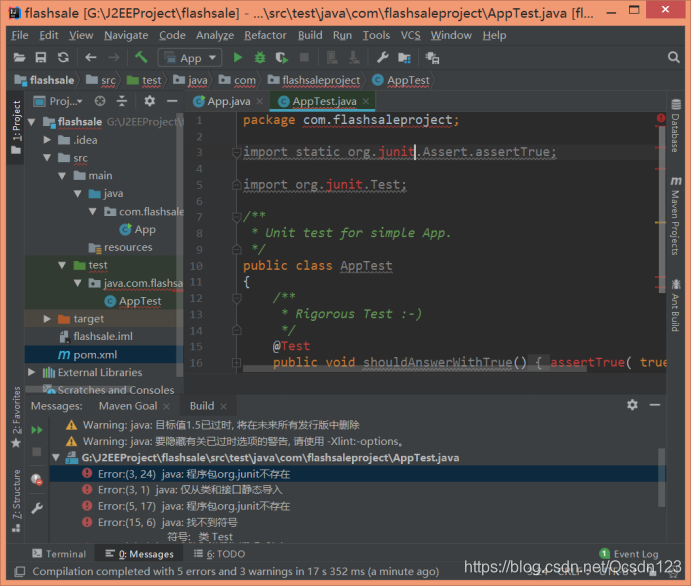Image resolution: width=692 pixels, height=586 pixels.
Task: Start debugging with the green bug icon
Action: coord(260,57)
